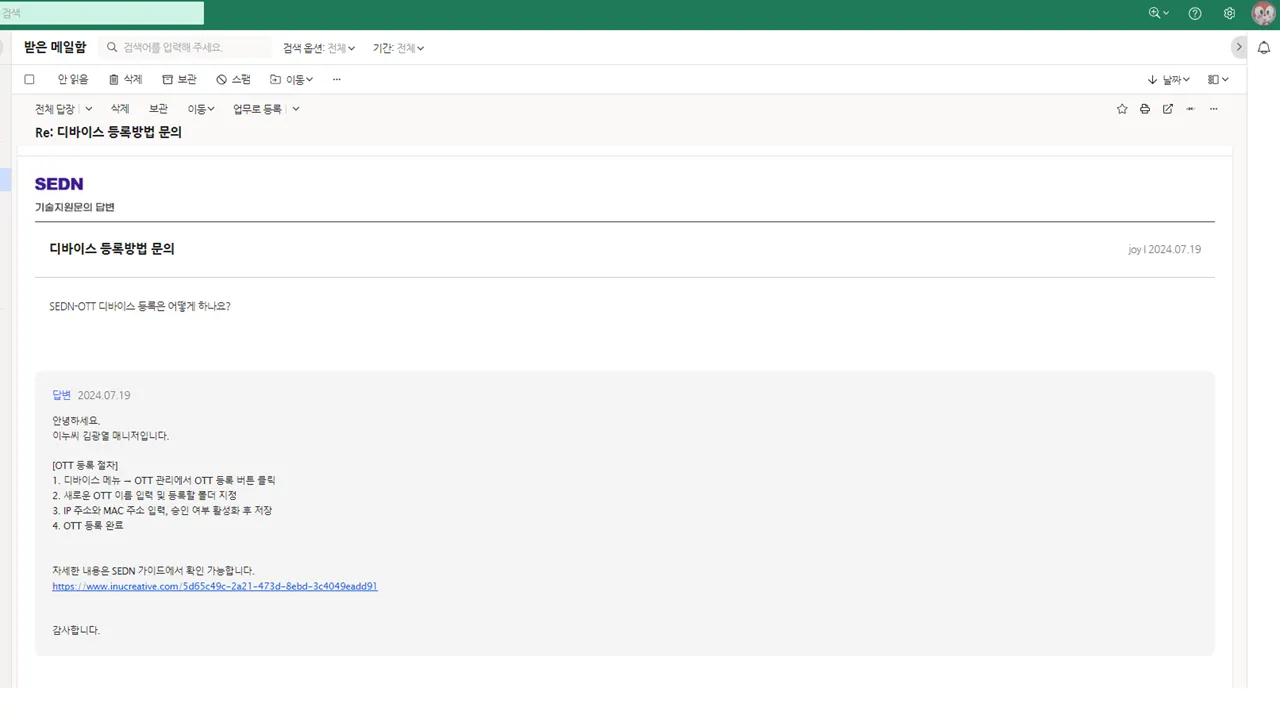Open the zoom magnifier control in header
The height and width of the screenshot is (720, 1280).
pos(1158,14)
